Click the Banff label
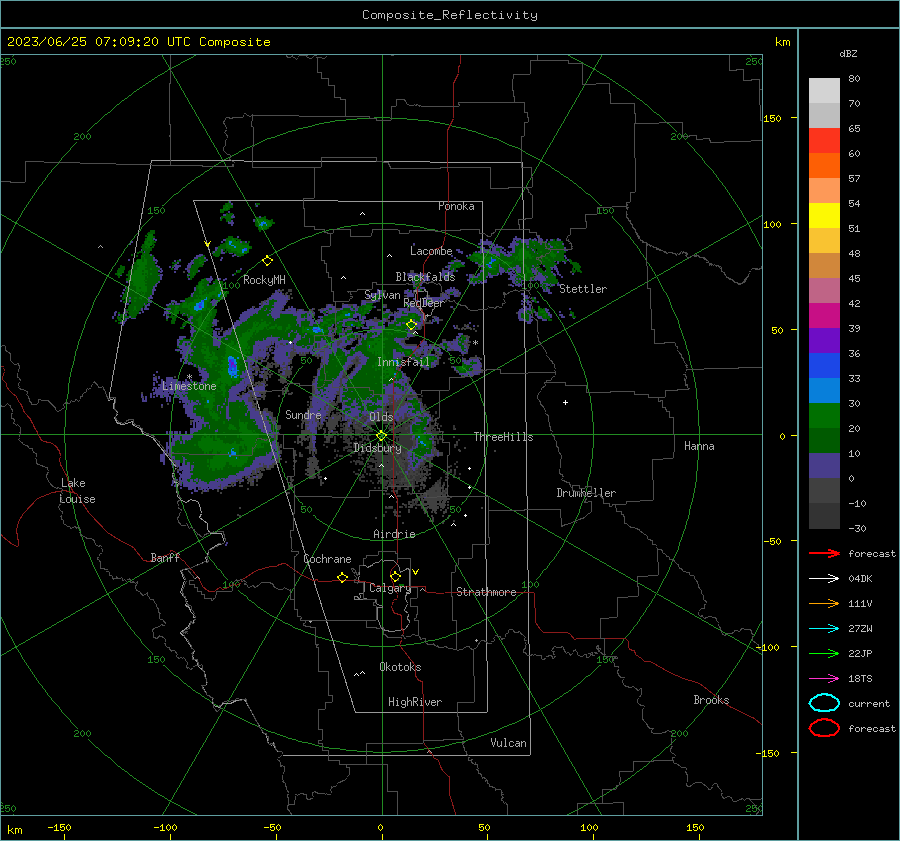Screen dimensions: 900x841 pyautogui.click(x=165, y=557)
